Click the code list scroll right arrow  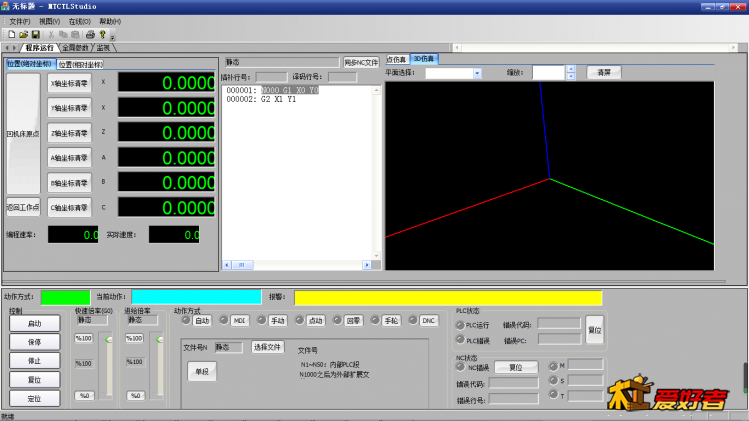tap(367, 265)
